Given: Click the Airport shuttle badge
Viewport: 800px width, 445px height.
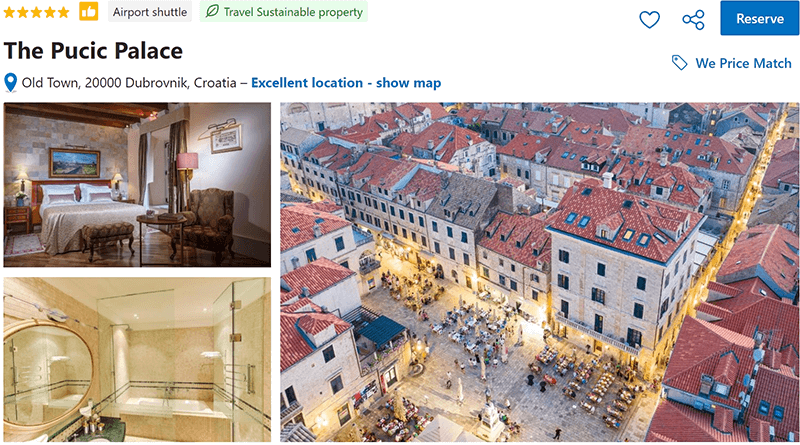Looking at the screenshot, I should click(x=149, y=12).
